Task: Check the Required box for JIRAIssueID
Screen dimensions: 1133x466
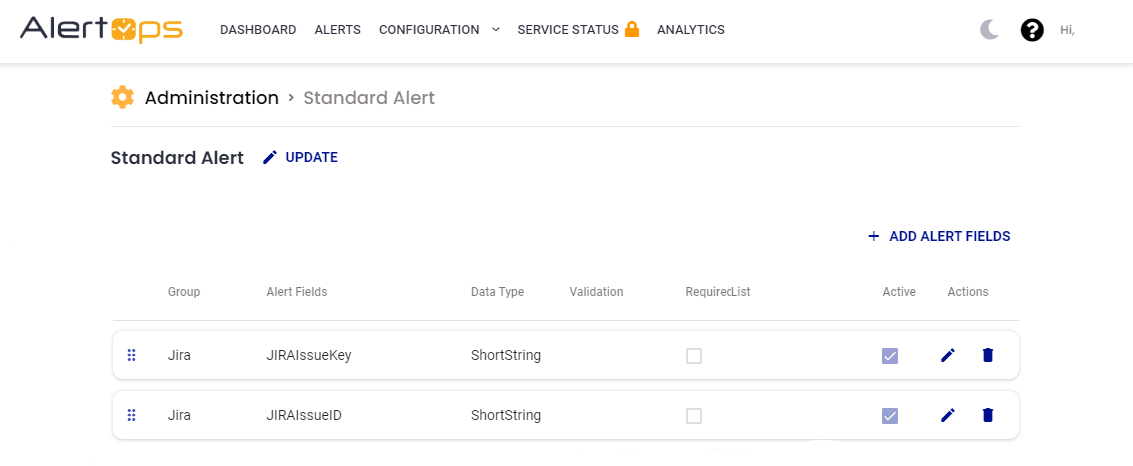Action: tap(694, 416)
